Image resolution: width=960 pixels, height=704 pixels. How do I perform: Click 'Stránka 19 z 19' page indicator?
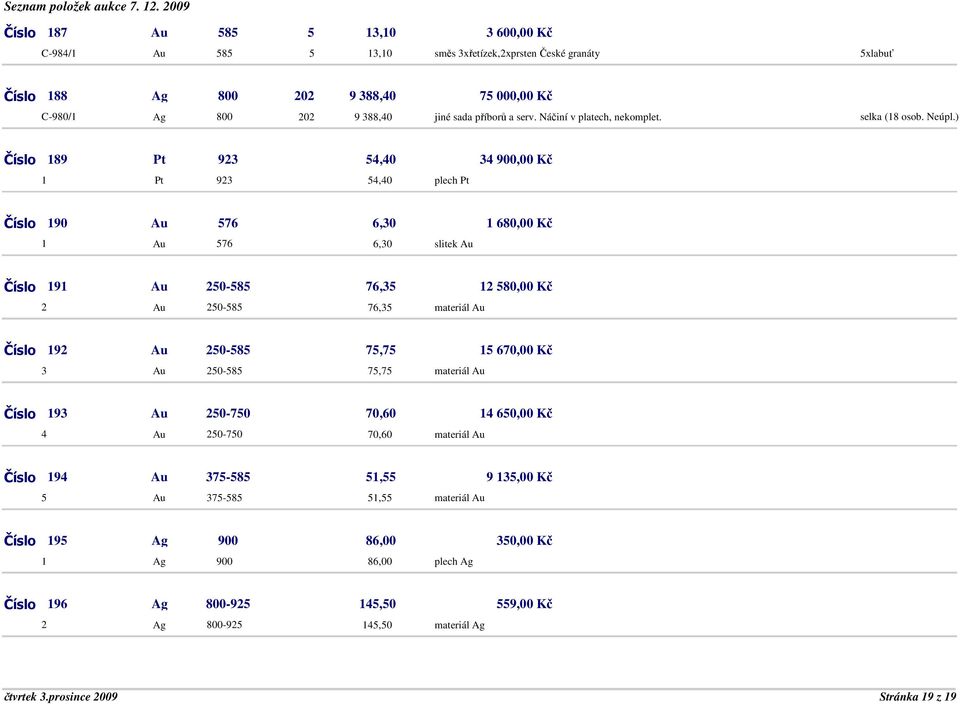click(916, 695)
